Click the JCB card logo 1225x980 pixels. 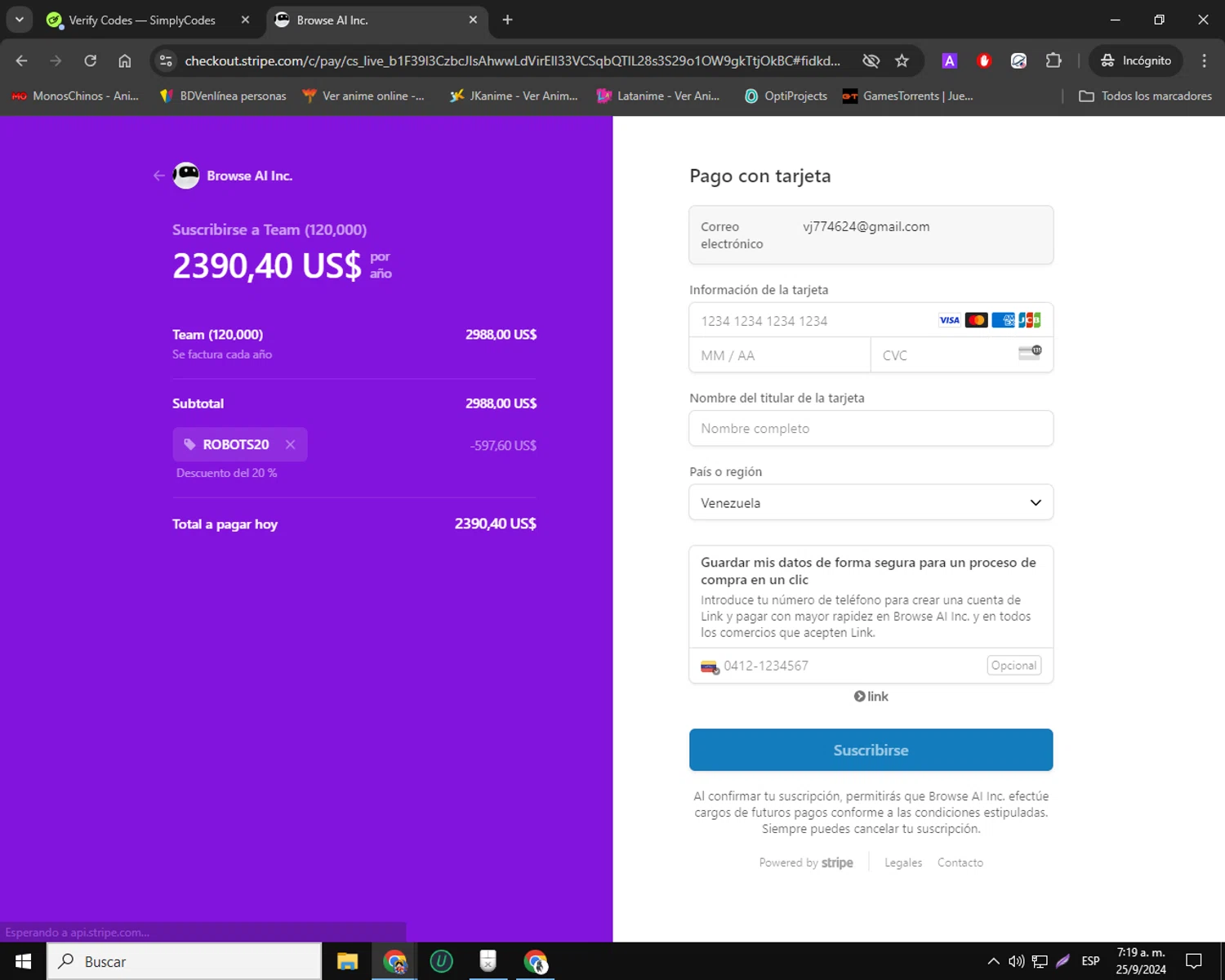pyautogui.click(x=1030, y=320)
